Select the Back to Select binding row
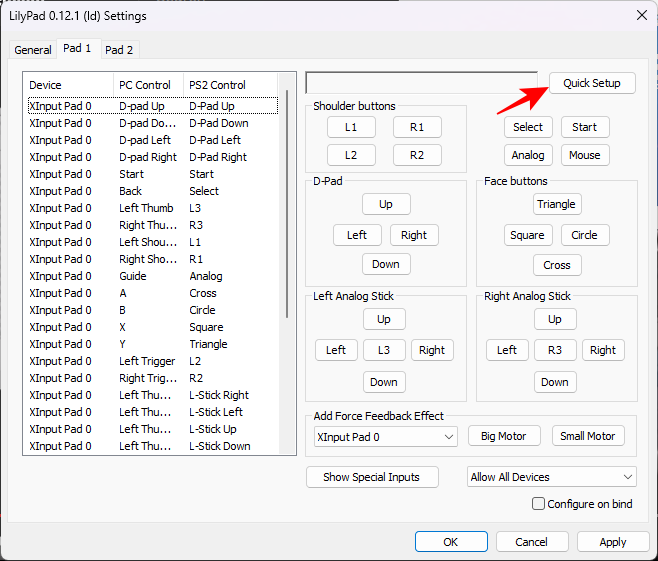This screenshot has width=658, height=561. coord(153,191)
